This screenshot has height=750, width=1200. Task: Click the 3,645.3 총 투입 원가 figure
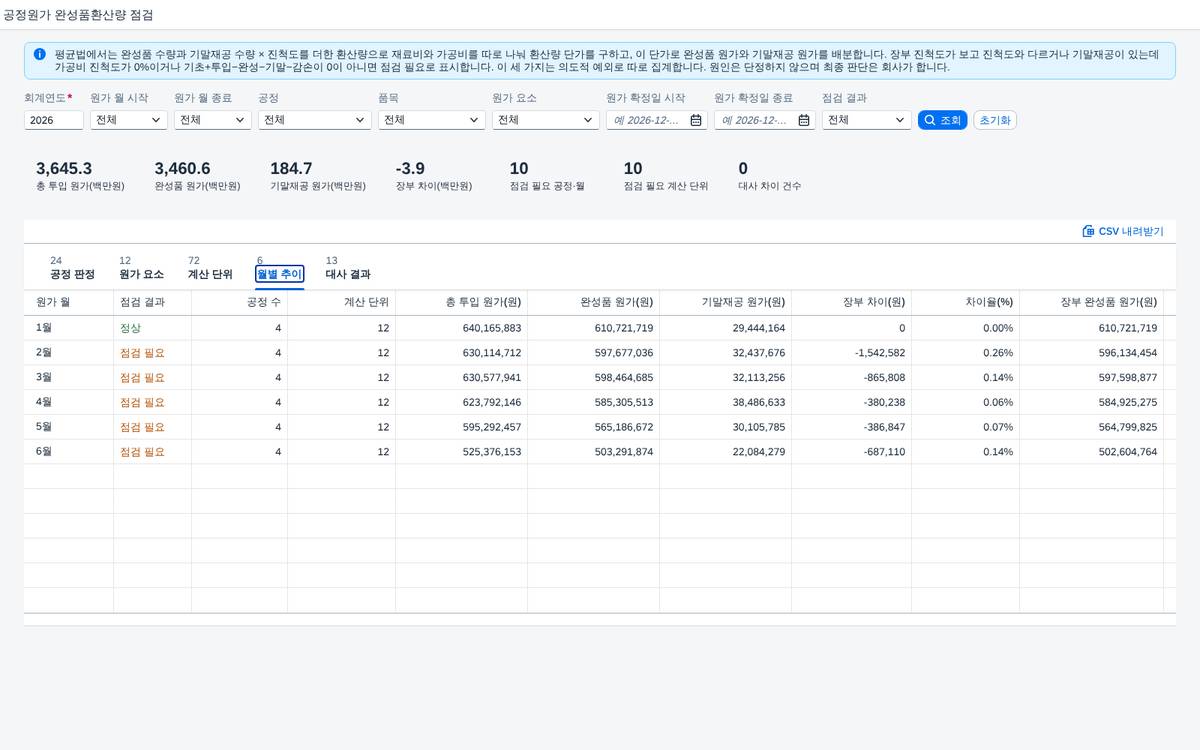tap(64, 168)
